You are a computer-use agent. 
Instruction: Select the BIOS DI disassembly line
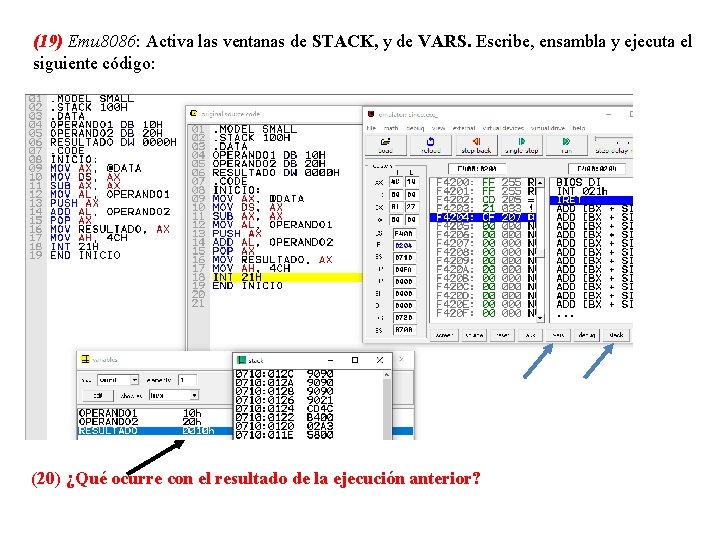591,182
